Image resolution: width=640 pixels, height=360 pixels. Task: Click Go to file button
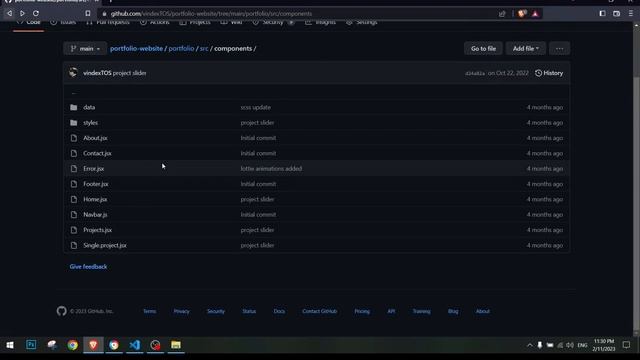pos(483,49)
